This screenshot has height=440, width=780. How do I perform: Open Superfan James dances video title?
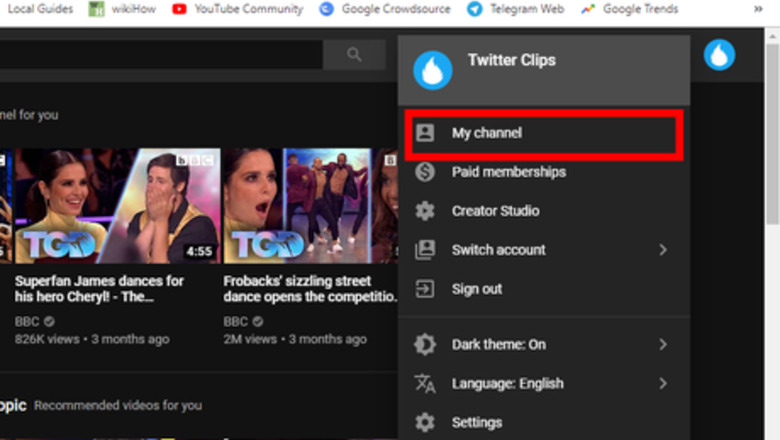(x=99, y=289)
